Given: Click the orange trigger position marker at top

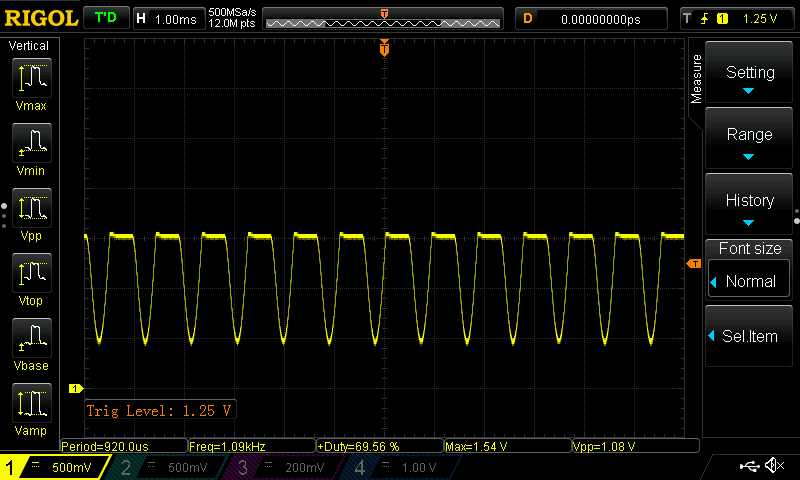Looking at the screenshot, I should pos(384,48).
